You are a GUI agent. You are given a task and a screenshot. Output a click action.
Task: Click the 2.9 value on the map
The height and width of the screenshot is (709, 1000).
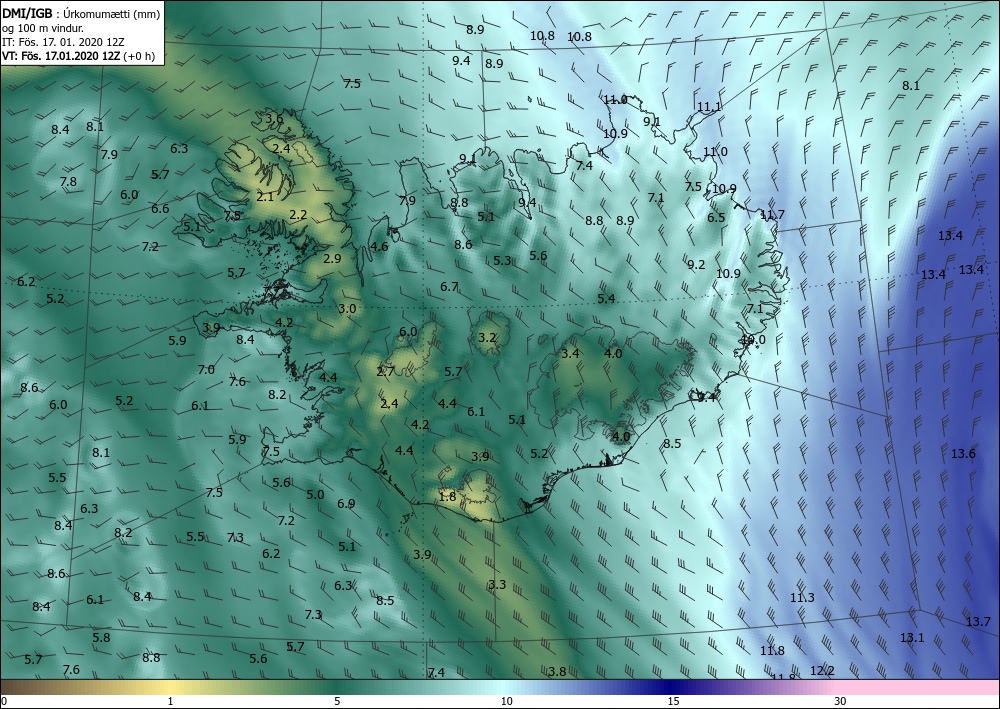point(332,258)
